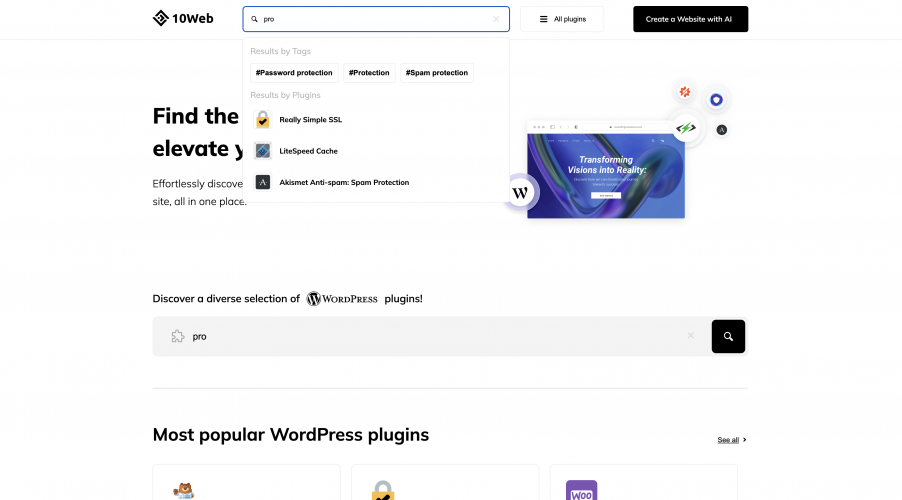Click the Results by Plugins heading
Screen dimensions: 902x500
(285, 95)
